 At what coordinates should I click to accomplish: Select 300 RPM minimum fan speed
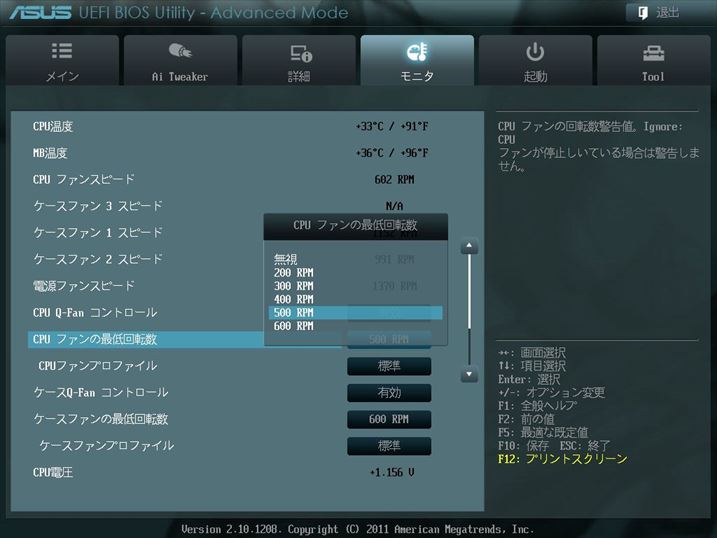tap(294, 286)
